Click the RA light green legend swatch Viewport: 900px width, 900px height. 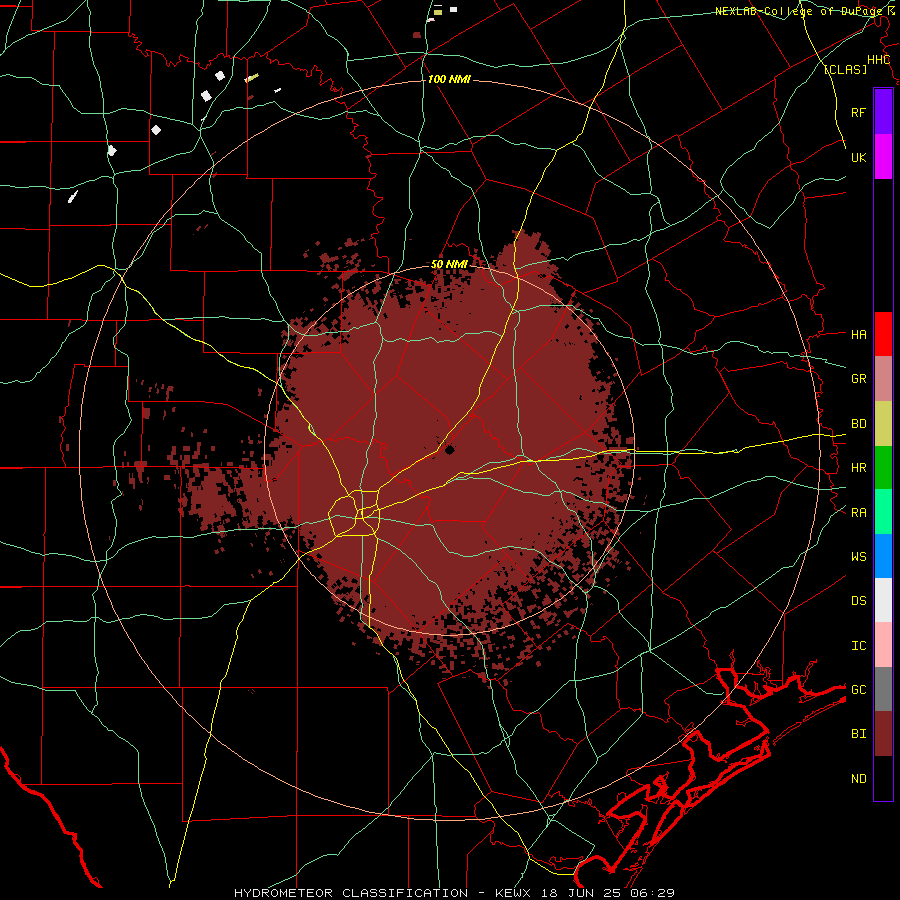(883, 512)
